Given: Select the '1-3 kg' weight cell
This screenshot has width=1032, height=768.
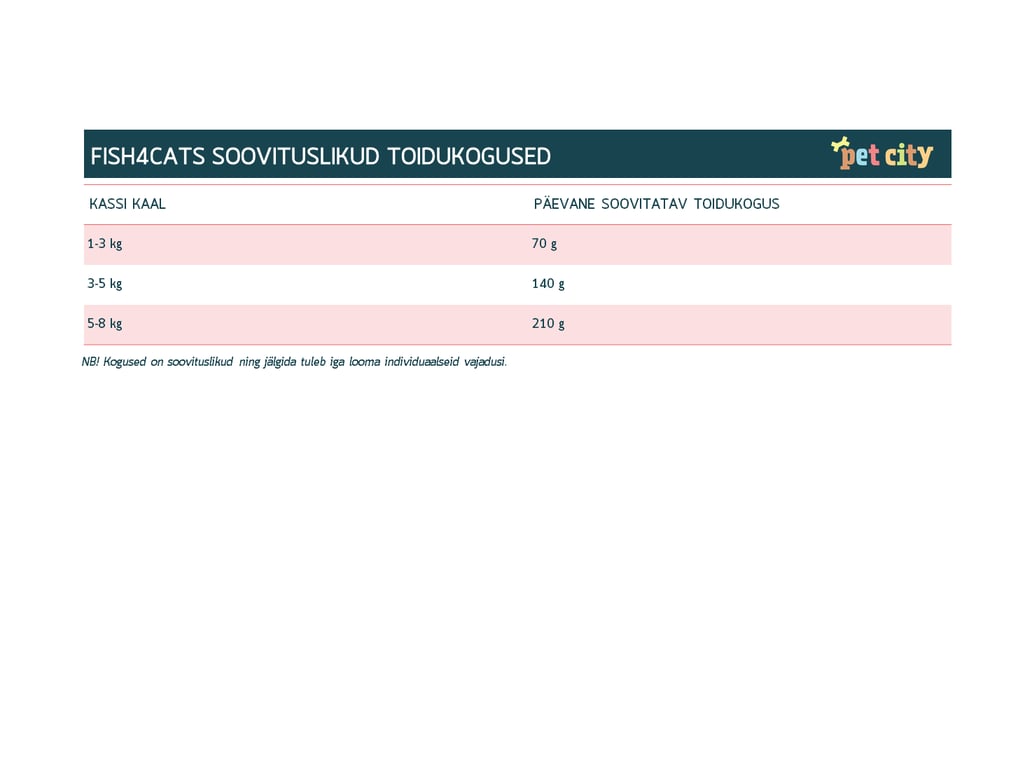Looking at the screenshot, I should [x=105, y=244].
